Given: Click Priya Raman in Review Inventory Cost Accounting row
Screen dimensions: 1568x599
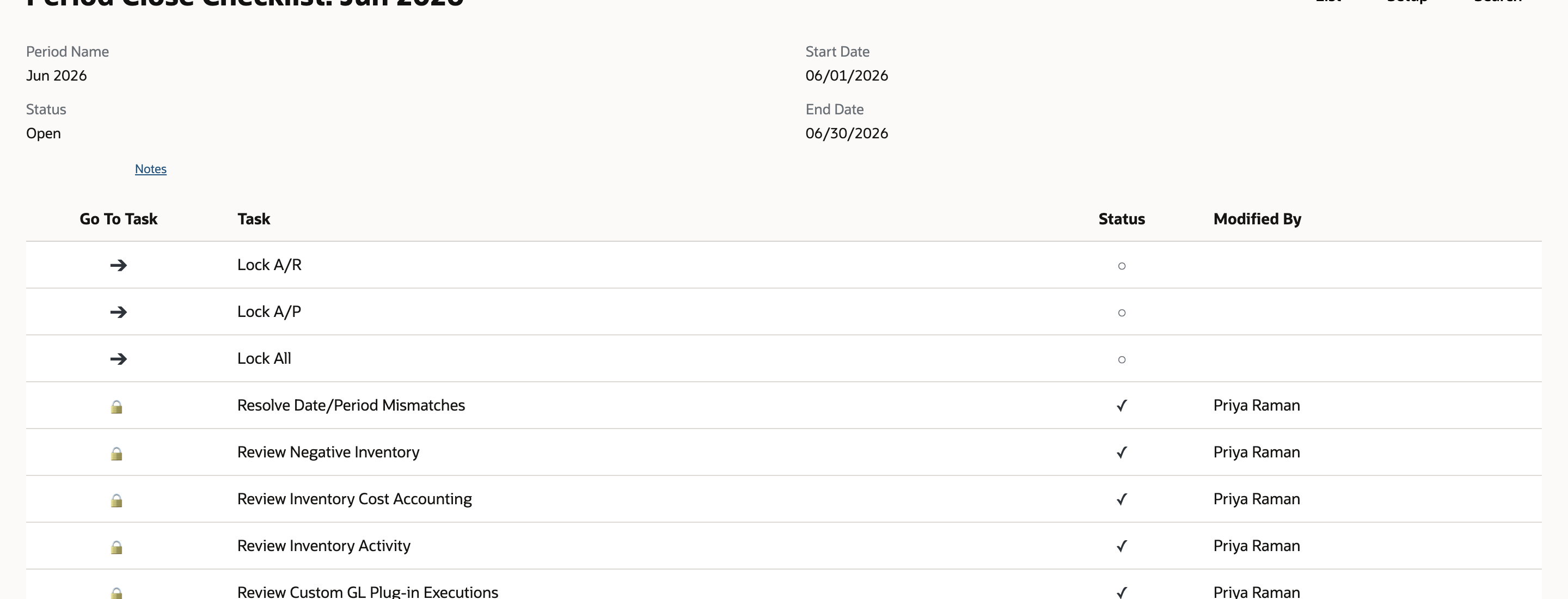Looking at the screenshot, I should [1257, 499].
